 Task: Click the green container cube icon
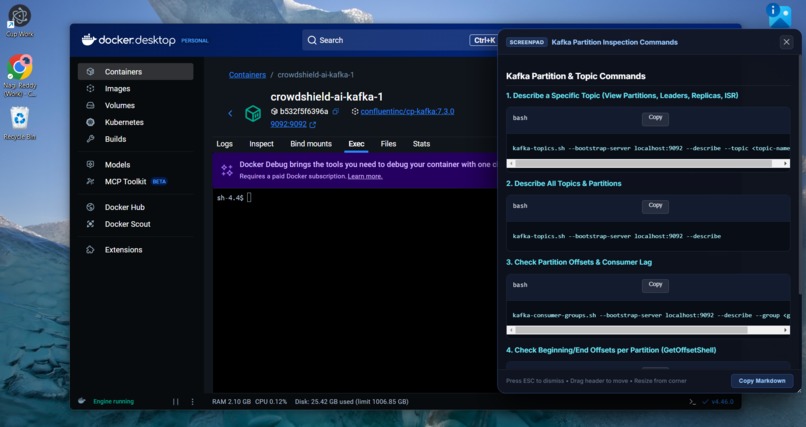[x=252, y=114]
